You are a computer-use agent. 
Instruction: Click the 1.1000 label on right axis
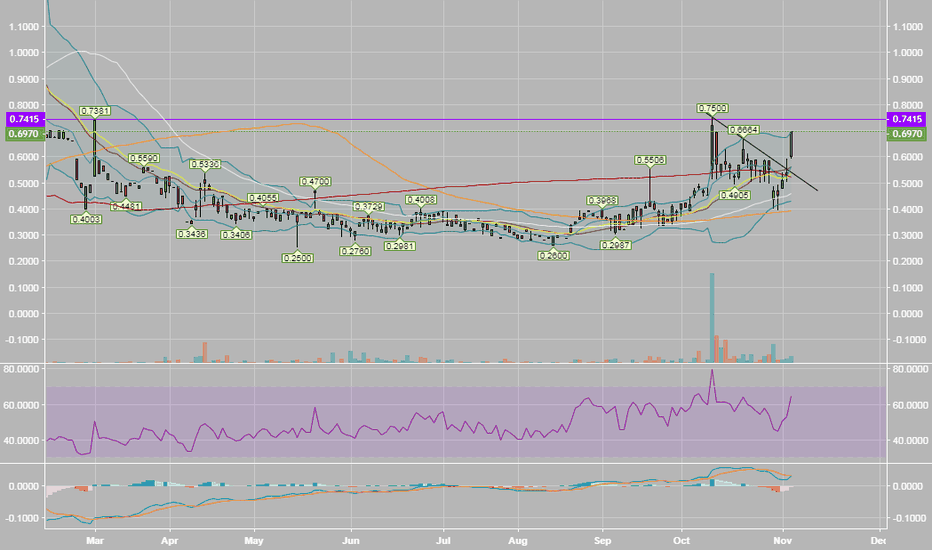(907, 27)
